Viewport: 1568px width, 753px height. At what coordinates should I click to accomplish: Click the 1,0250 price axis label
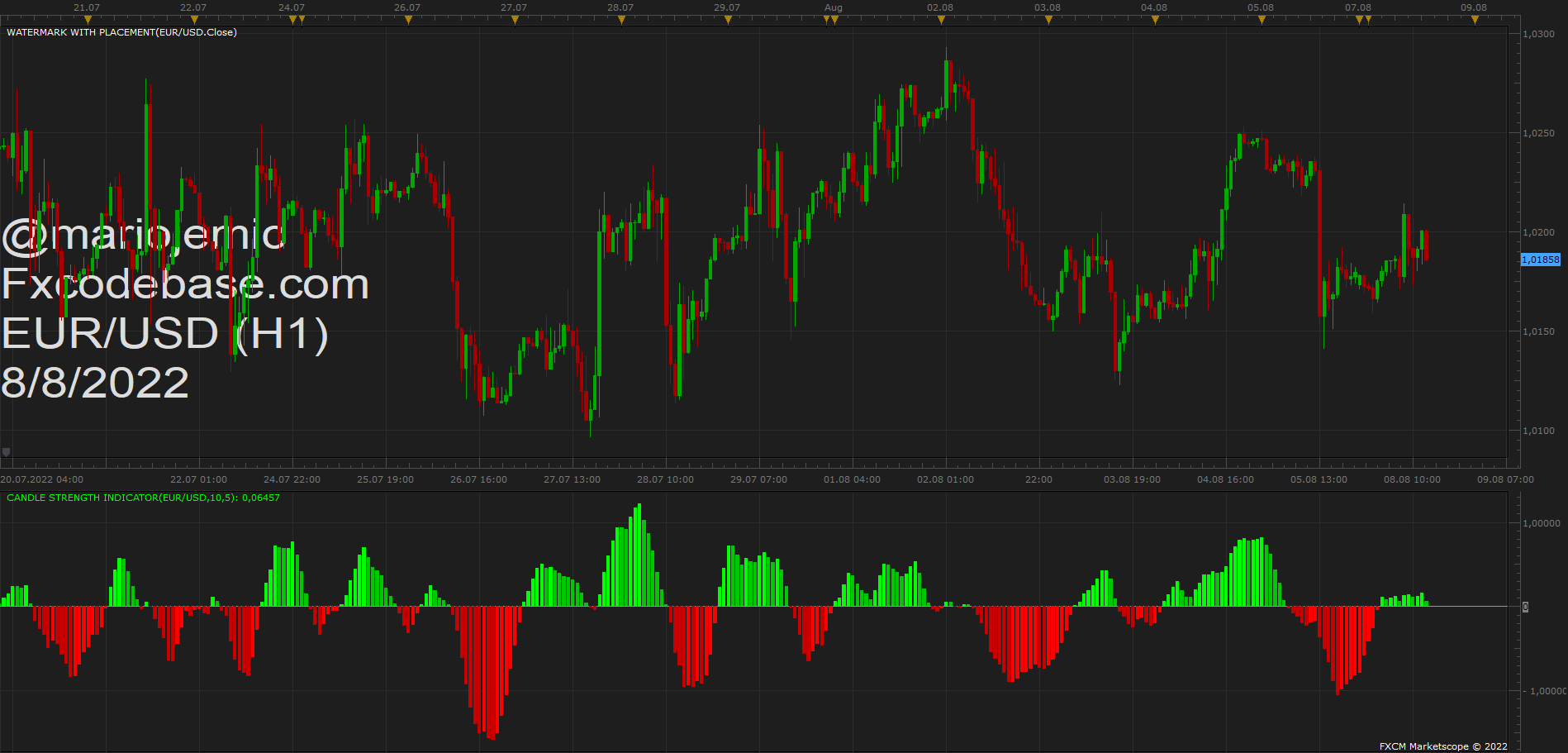1538,133
